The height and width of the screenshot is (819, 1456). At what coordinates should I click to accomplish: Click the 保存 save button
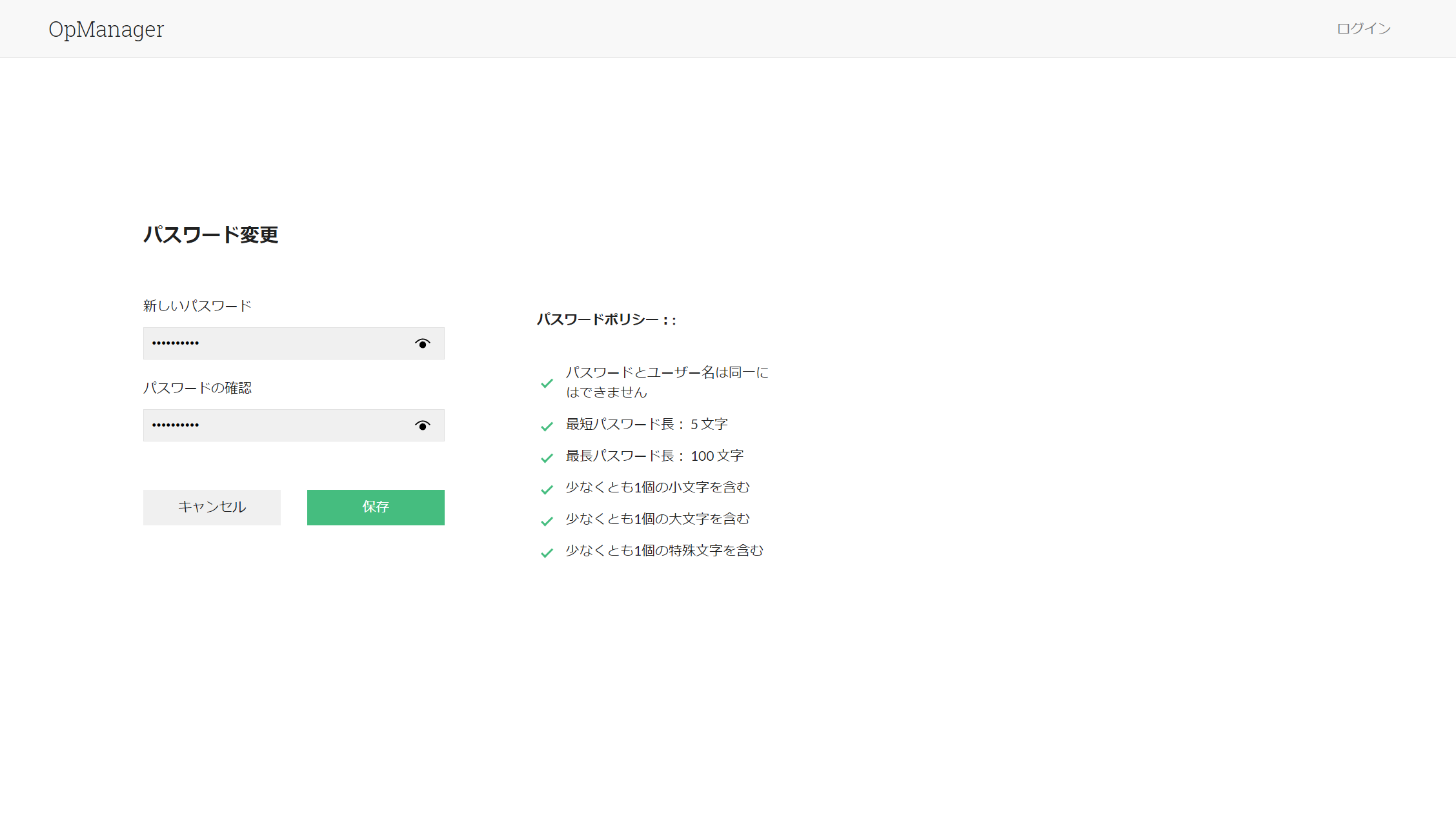(x=376, y=507)
